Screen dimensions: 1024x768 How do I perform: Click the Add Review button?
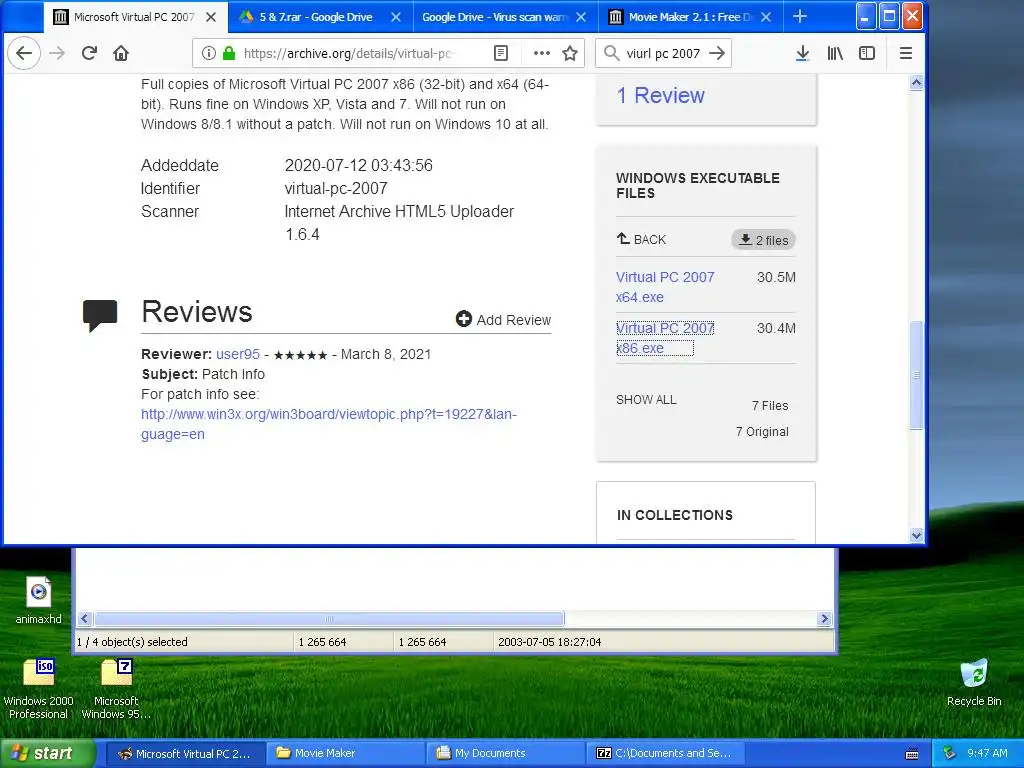click(x=504, y=319)
